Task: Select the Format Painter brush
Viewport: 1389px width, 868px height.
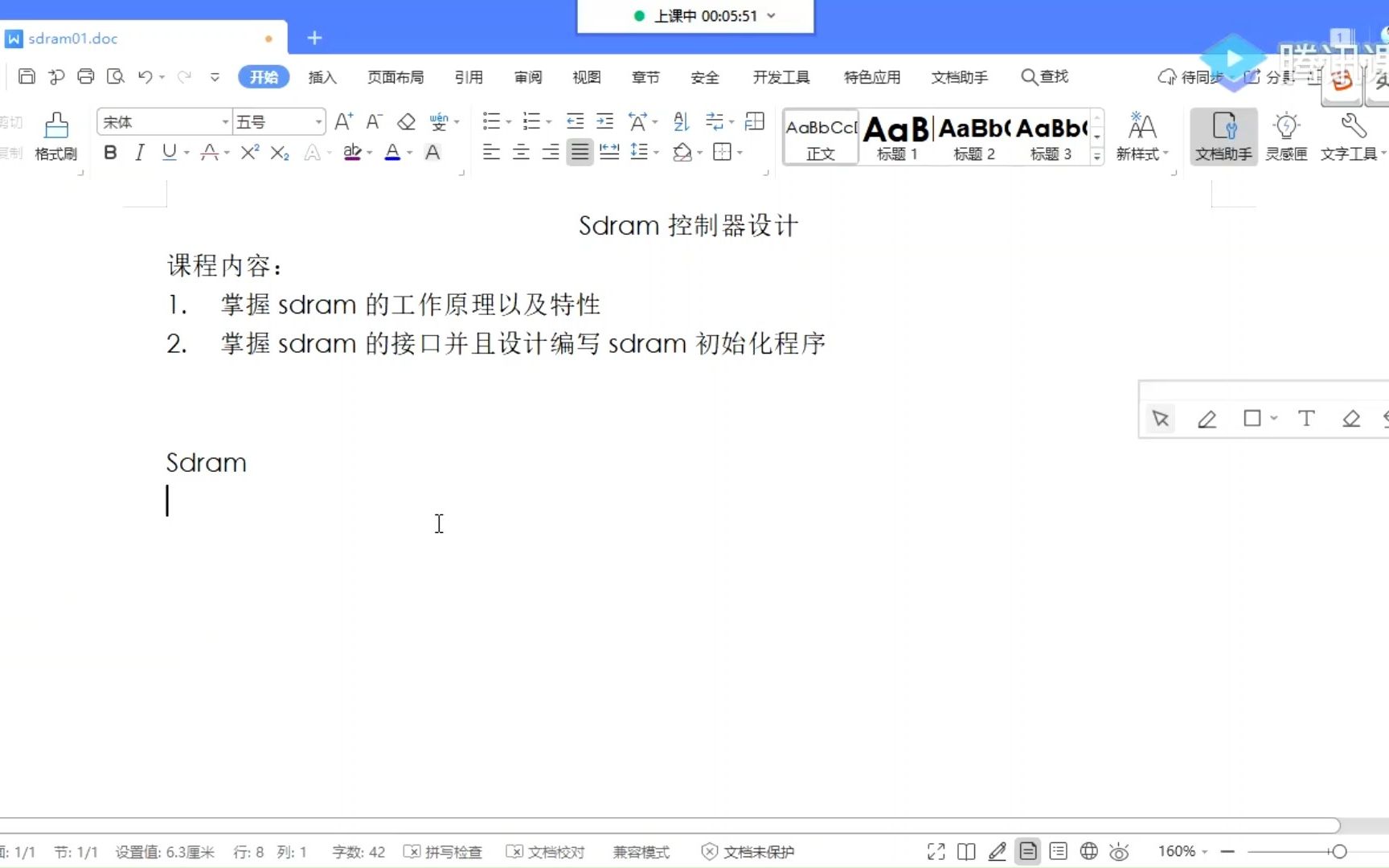Action: (x=56, y=135)
